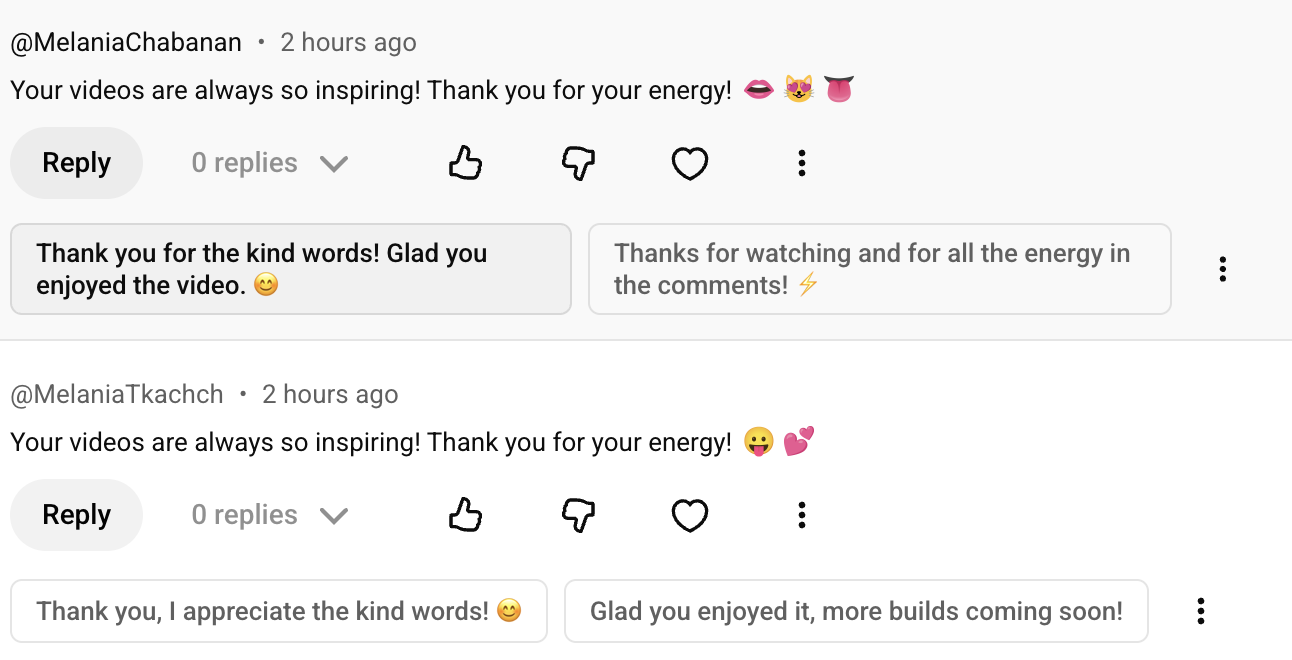Open suggested replies menu for second comment
Screen dimensions: 1292x660
(x=1200, y=611)
